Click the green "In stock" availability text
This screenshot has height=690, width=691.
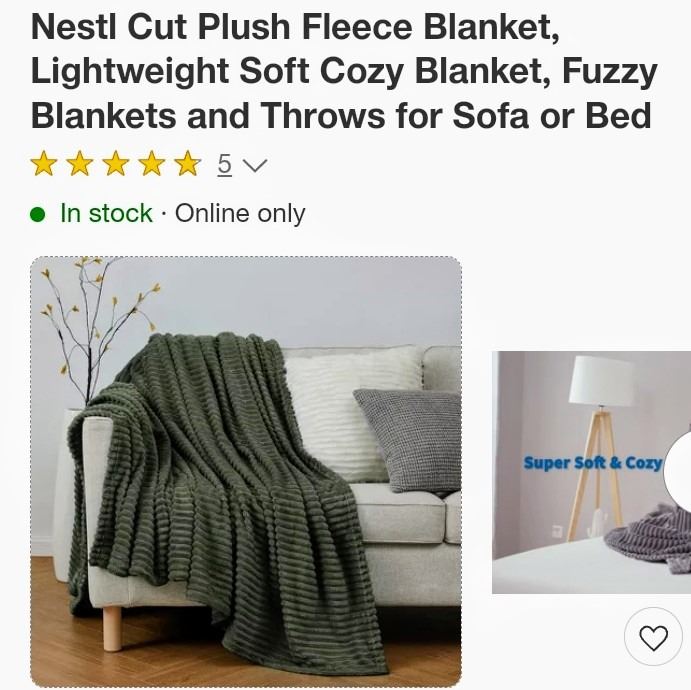[x=106, y=214]
